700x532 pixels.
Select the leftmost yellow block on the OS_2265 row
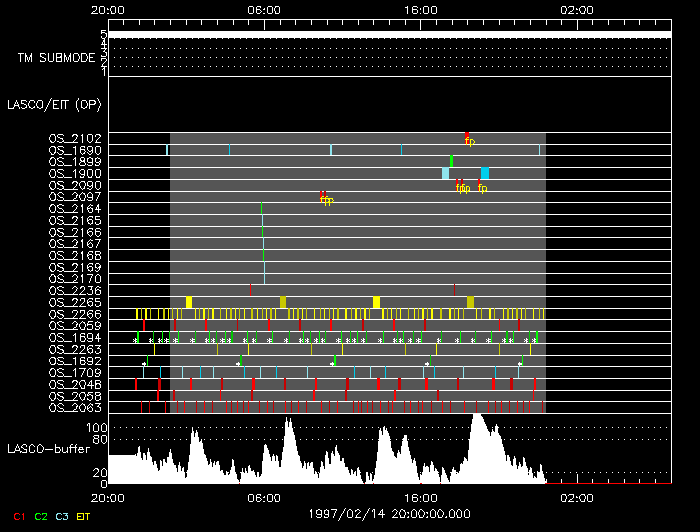[x=189, y=302]
